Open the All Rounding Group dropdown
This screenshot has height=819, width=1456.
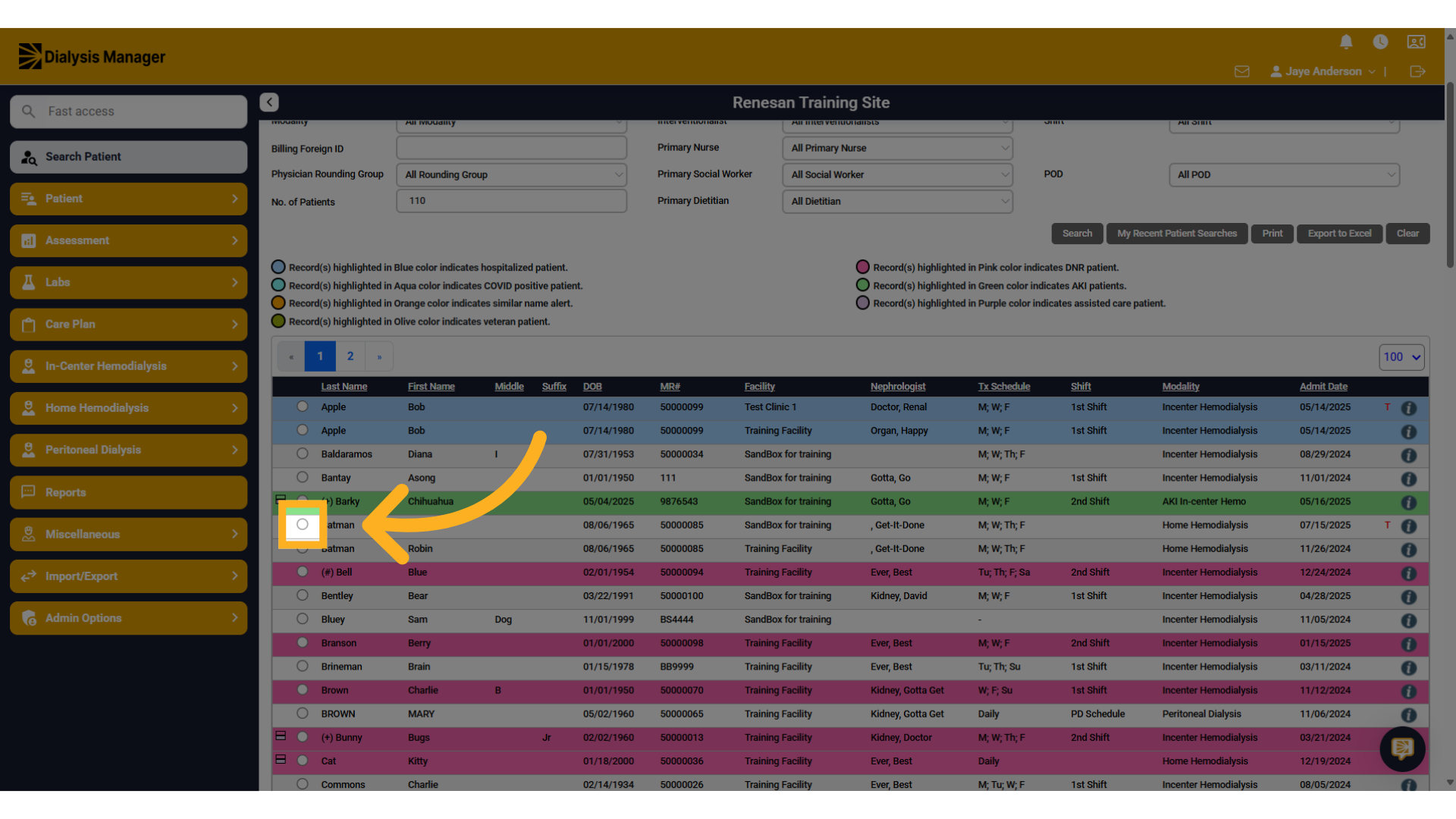[x=512, y=174]
